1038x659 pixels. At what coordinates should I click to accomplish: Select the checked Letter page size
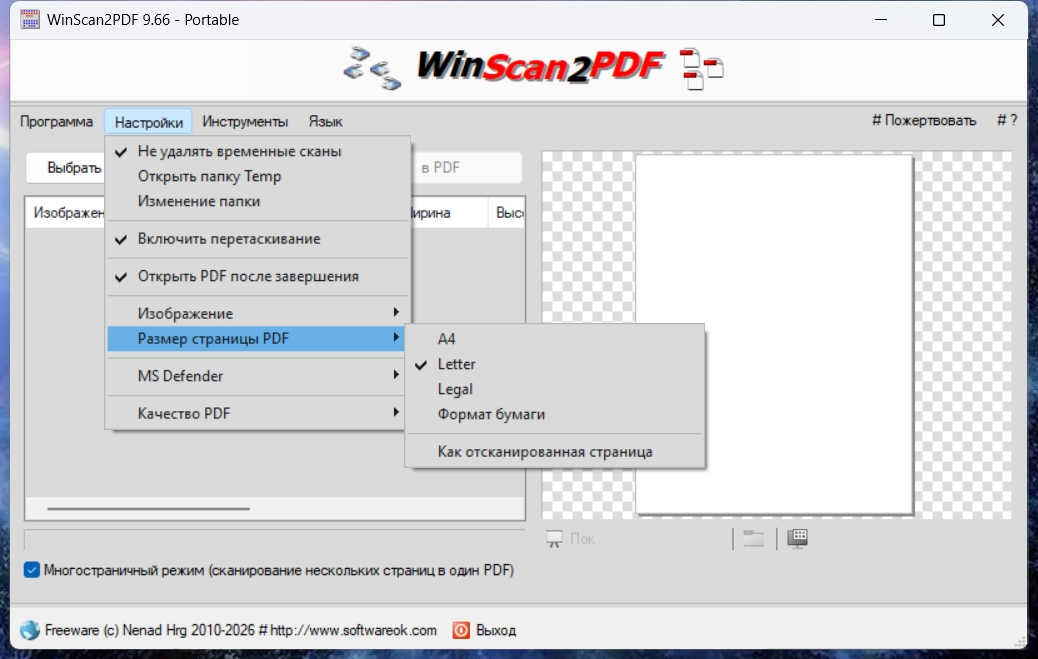555,364
